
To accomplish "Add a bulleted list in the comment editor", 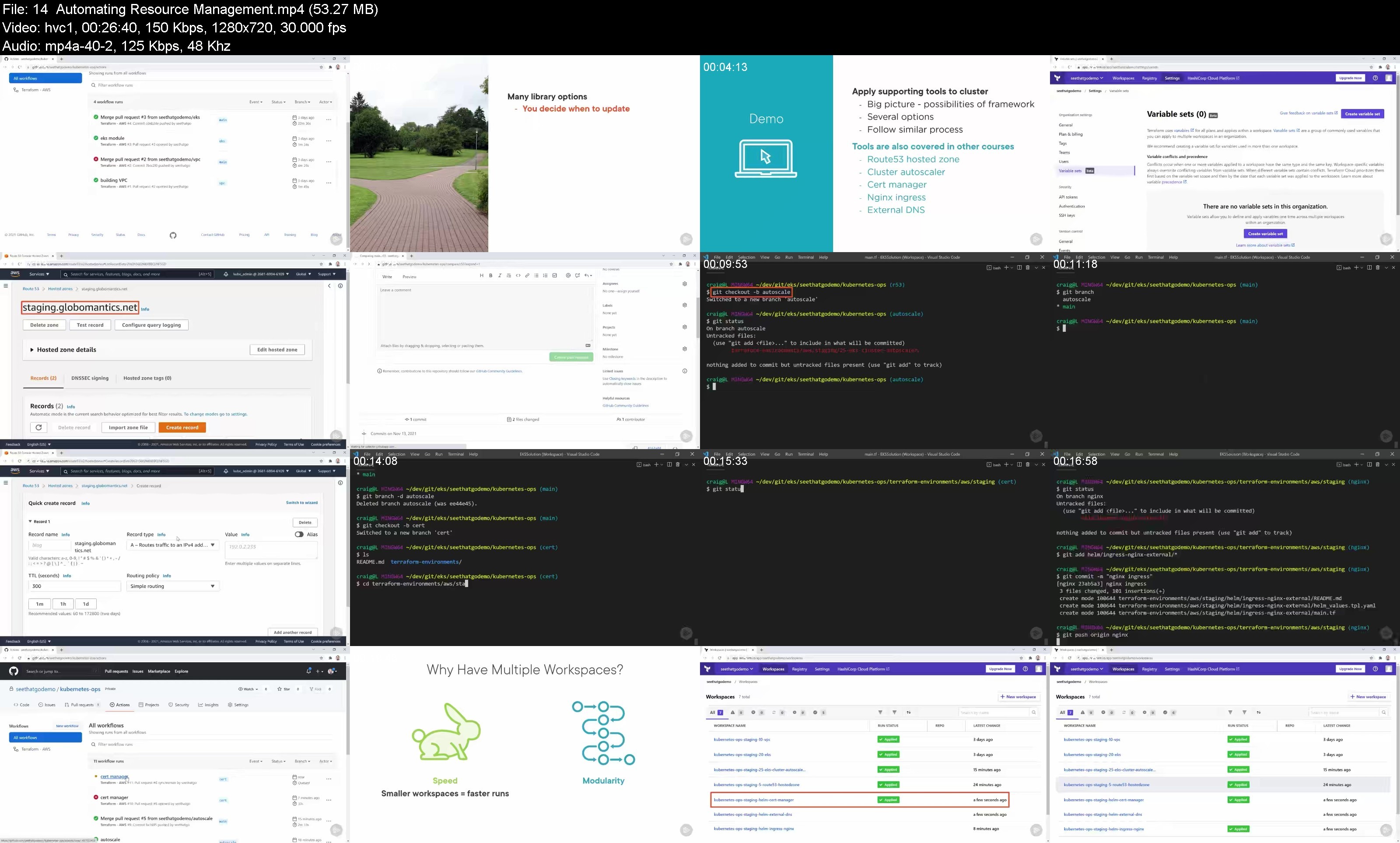I will tap(536, 275).
